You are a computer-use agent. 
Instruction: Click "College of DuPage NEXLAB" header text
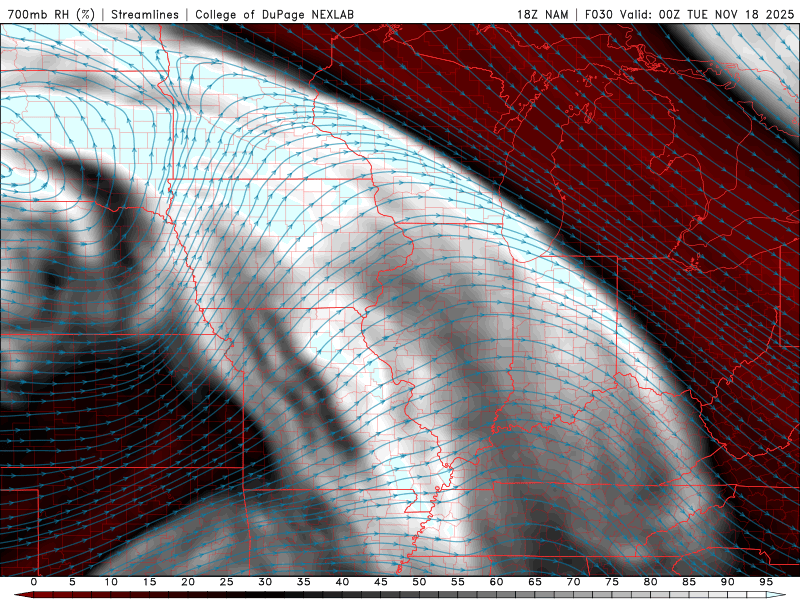tap(274, 14)
